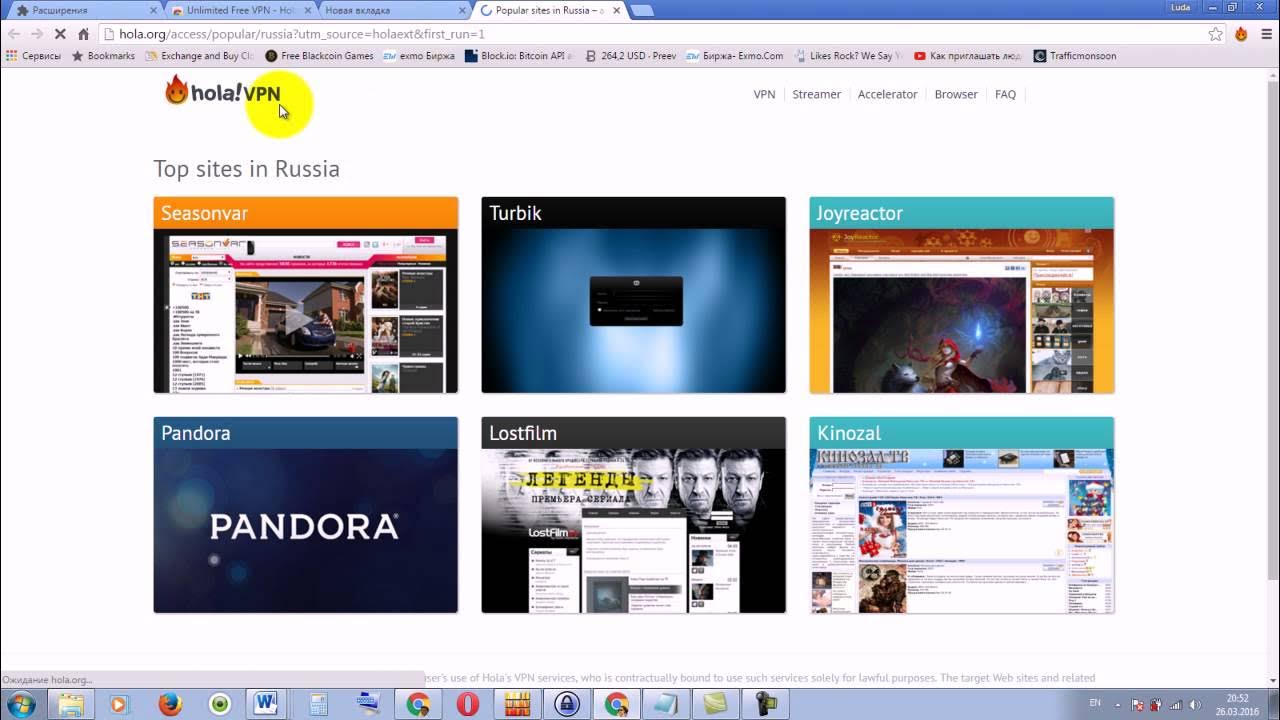Switch to the Новая вкладка tab
Screen dimensions: 1280x720
(393, 10)
